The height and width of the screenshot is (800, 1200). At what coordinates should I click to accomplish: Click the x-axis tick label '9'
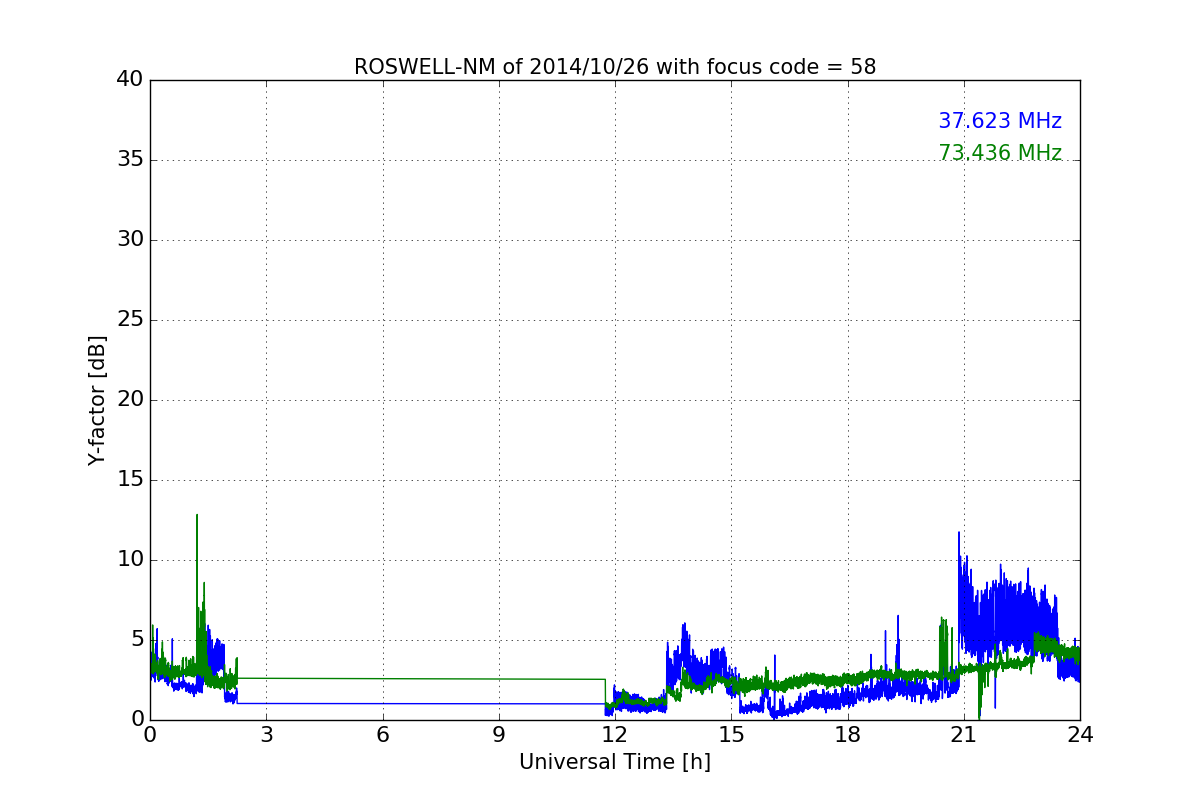(499, 735)
